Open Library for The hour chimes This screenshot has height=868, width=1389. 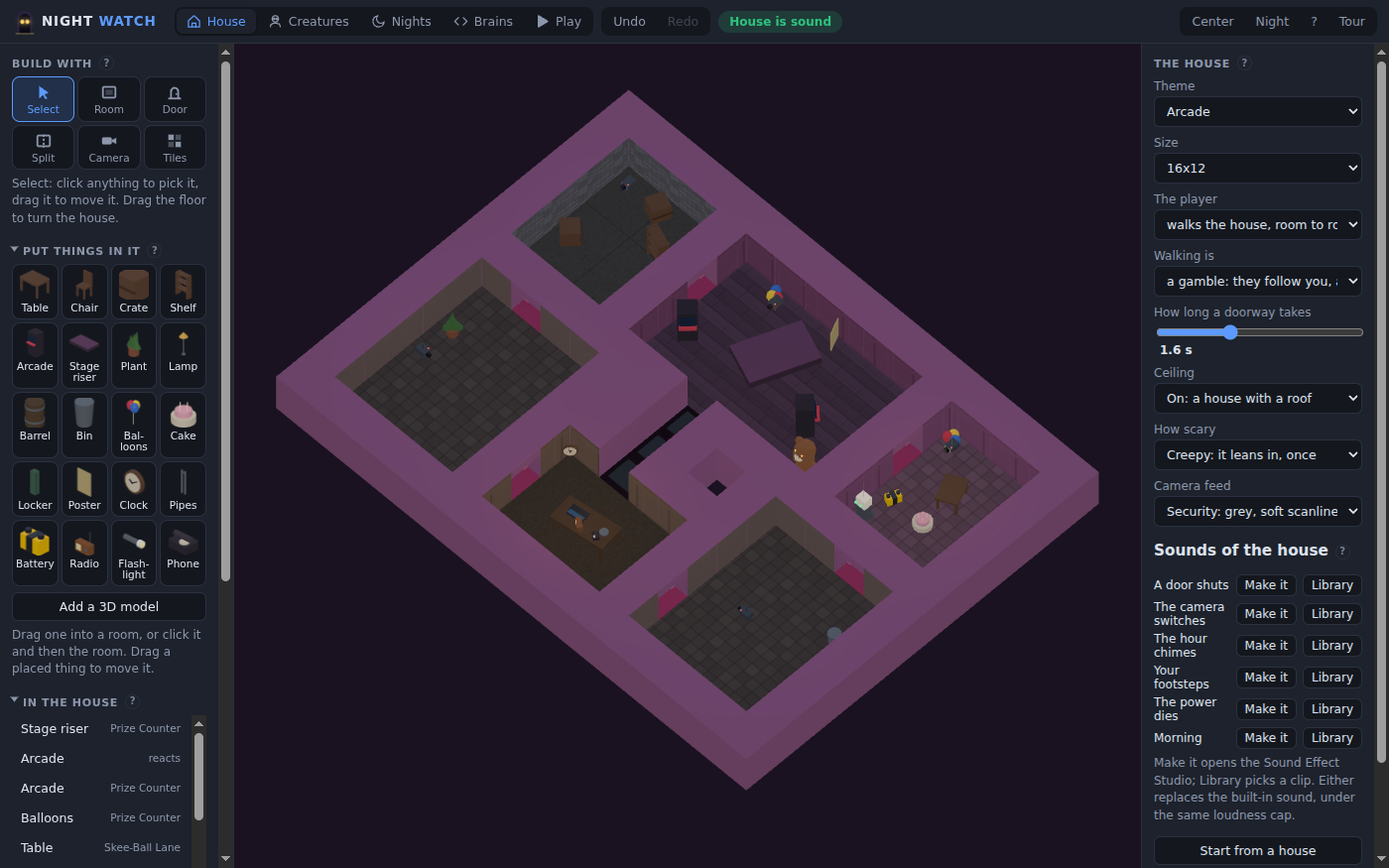pyautogui.click(x=1331, y=646)
